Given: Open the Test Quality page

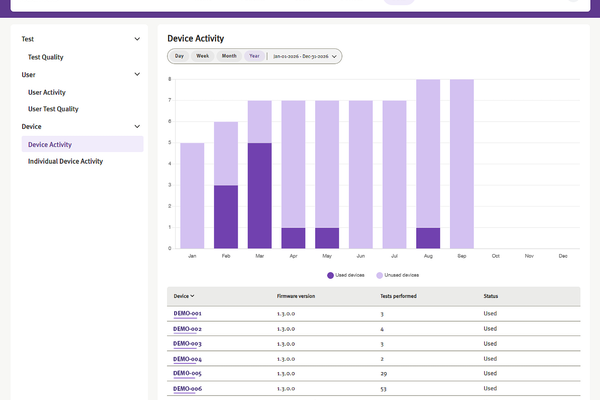Looking at the screenshot, I should [46, 57].
